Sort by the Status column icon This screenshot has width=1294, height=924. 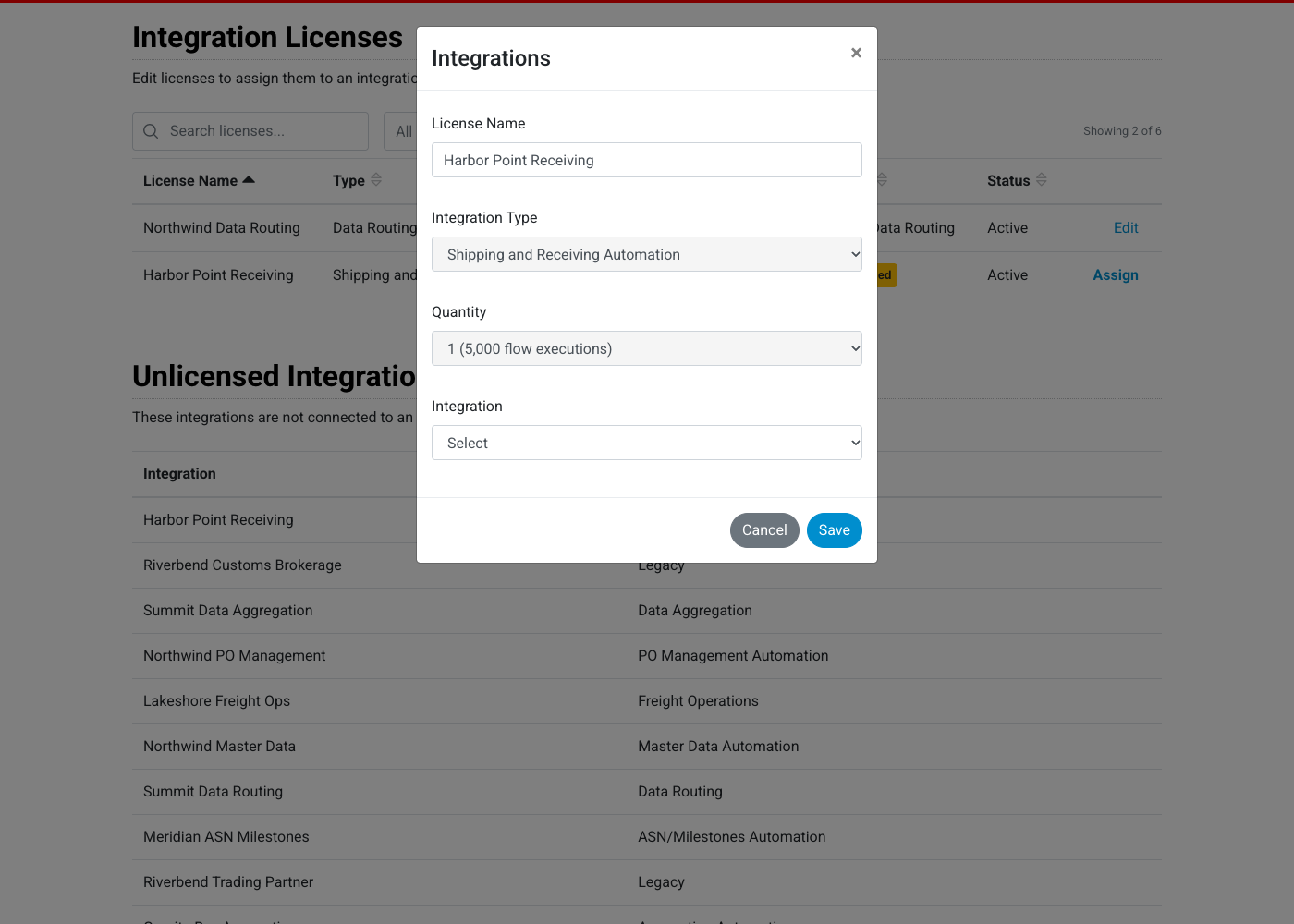pos(1042,180)
